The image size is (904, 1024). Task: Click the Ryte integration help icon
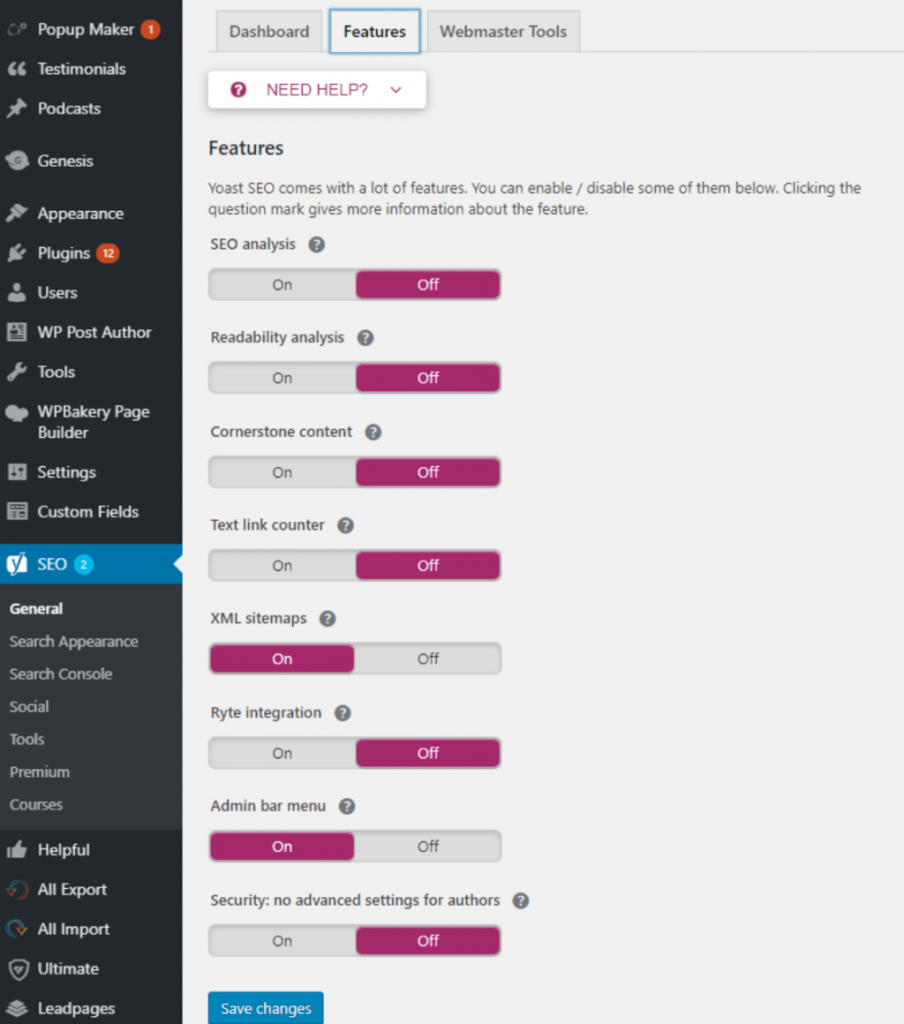(x=342, y=713)
